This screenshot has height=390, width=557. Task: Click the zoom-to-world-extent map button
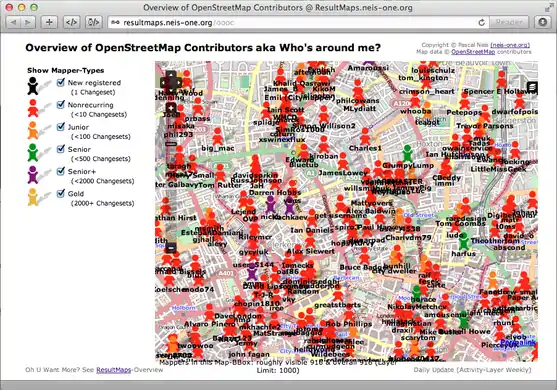[x=171, y=108]
